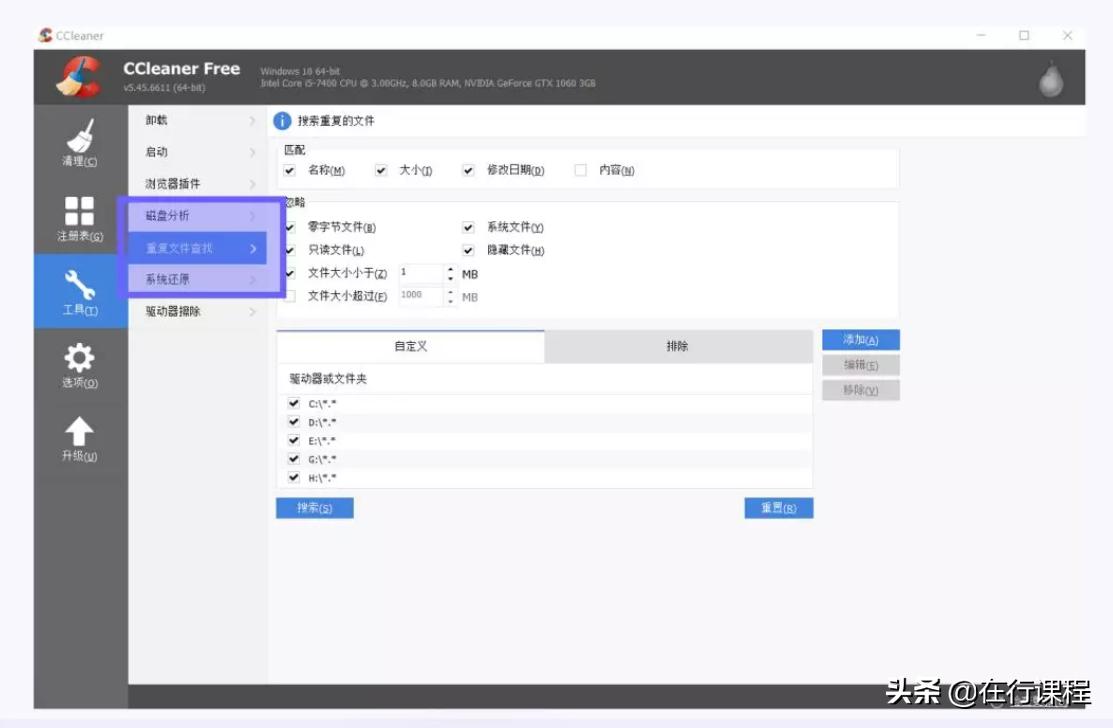The image size is (1113, 728).
Task: Click the 搜索 search button
Action: pos(314,508)
